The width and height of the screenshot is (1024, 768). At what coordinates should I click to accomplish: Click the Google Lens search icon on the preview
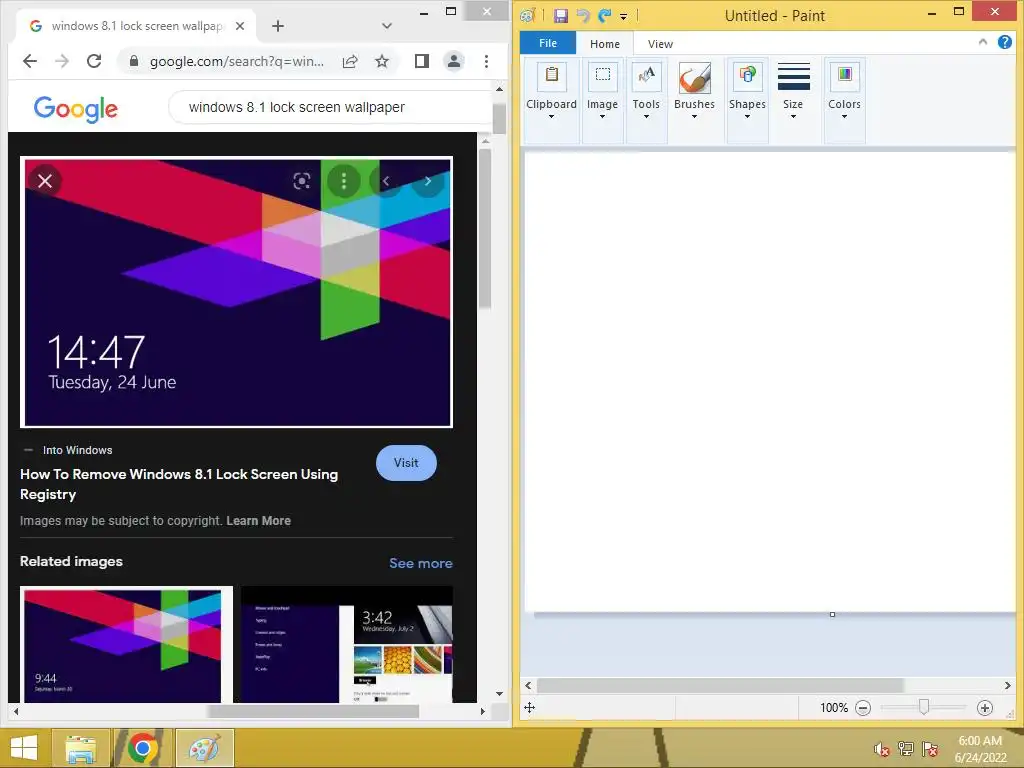(301, 181)
